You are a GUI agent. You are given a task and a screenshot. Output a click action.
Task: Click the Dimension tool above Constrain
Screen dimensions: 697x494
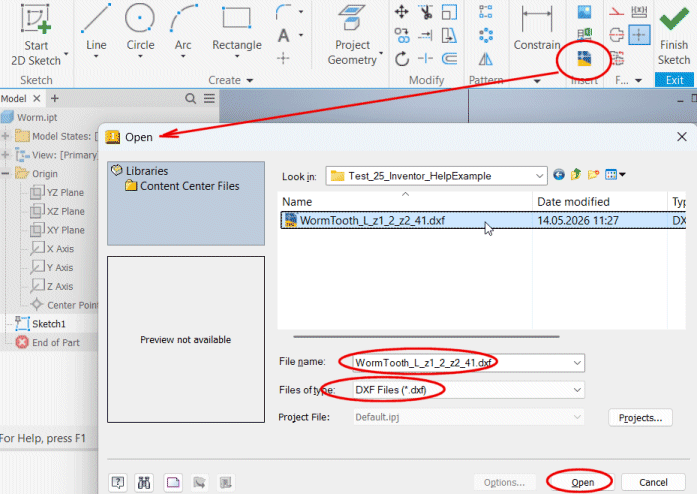tap(537, 19)
